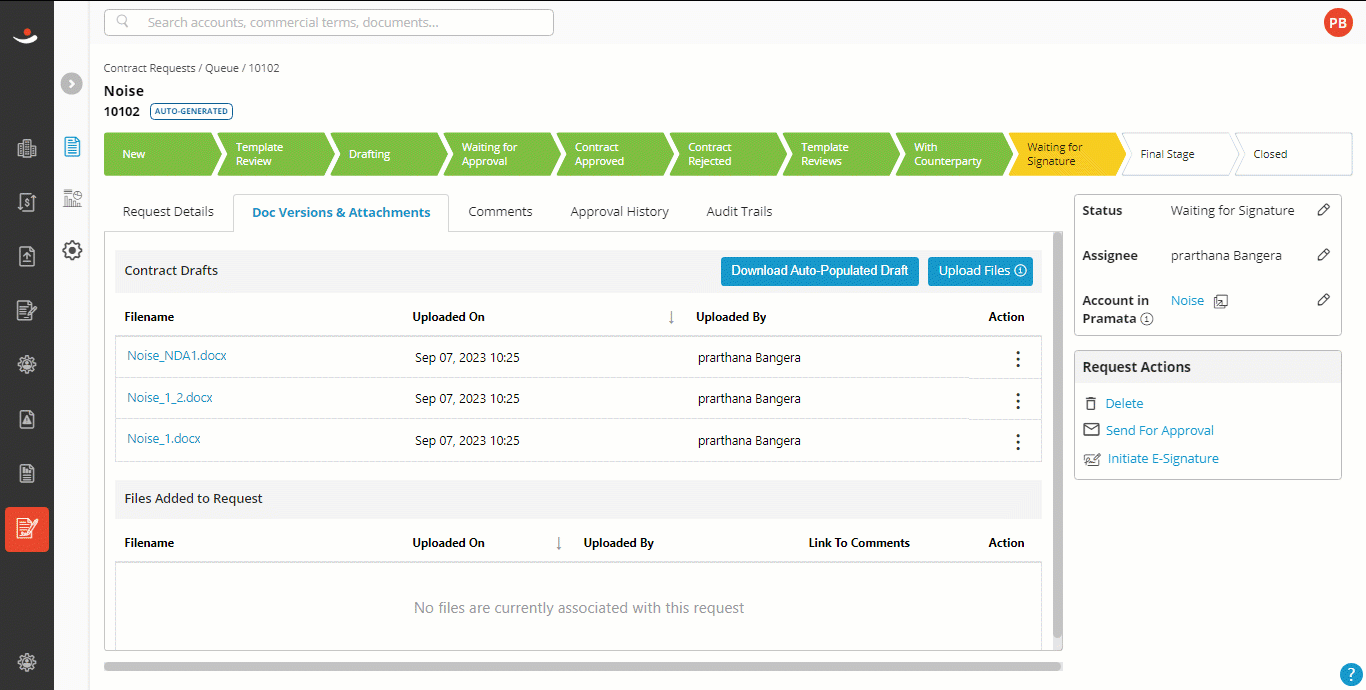Click the Pramata logo icon
Viewport: 1366px width, 690px height.
(x=26, y=35)
